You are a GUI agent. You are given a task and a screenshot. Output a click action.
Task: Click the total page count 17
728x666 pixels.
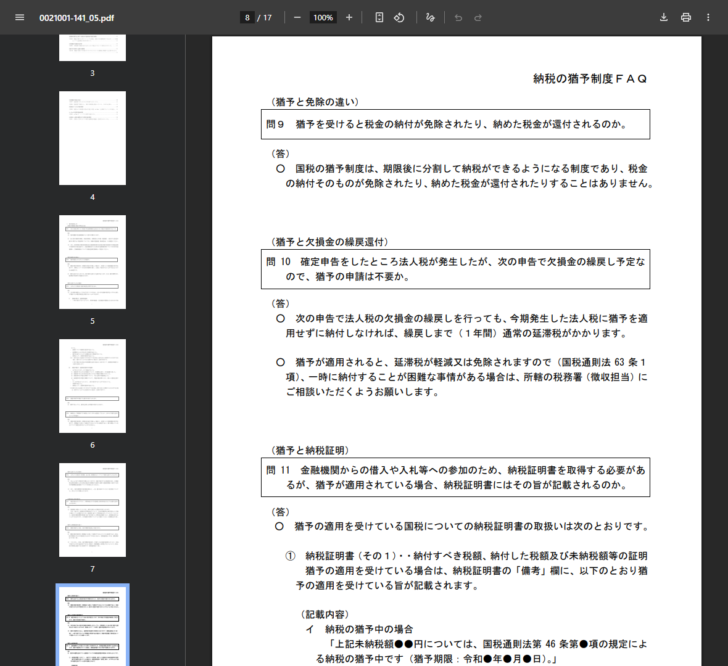point(267,18)
